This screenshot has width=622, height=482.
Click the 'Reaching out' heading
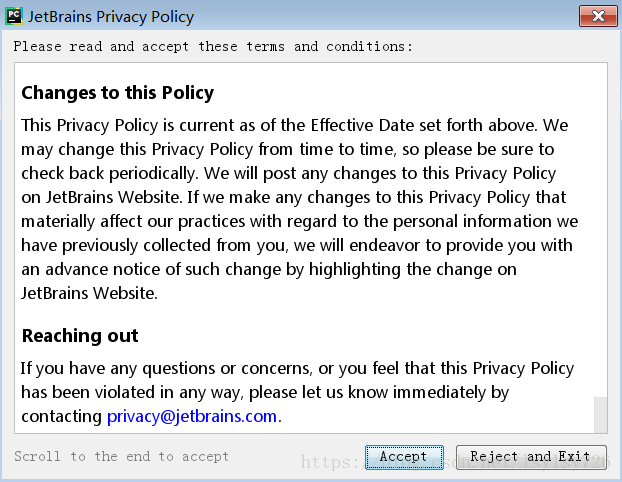point(80,336)
